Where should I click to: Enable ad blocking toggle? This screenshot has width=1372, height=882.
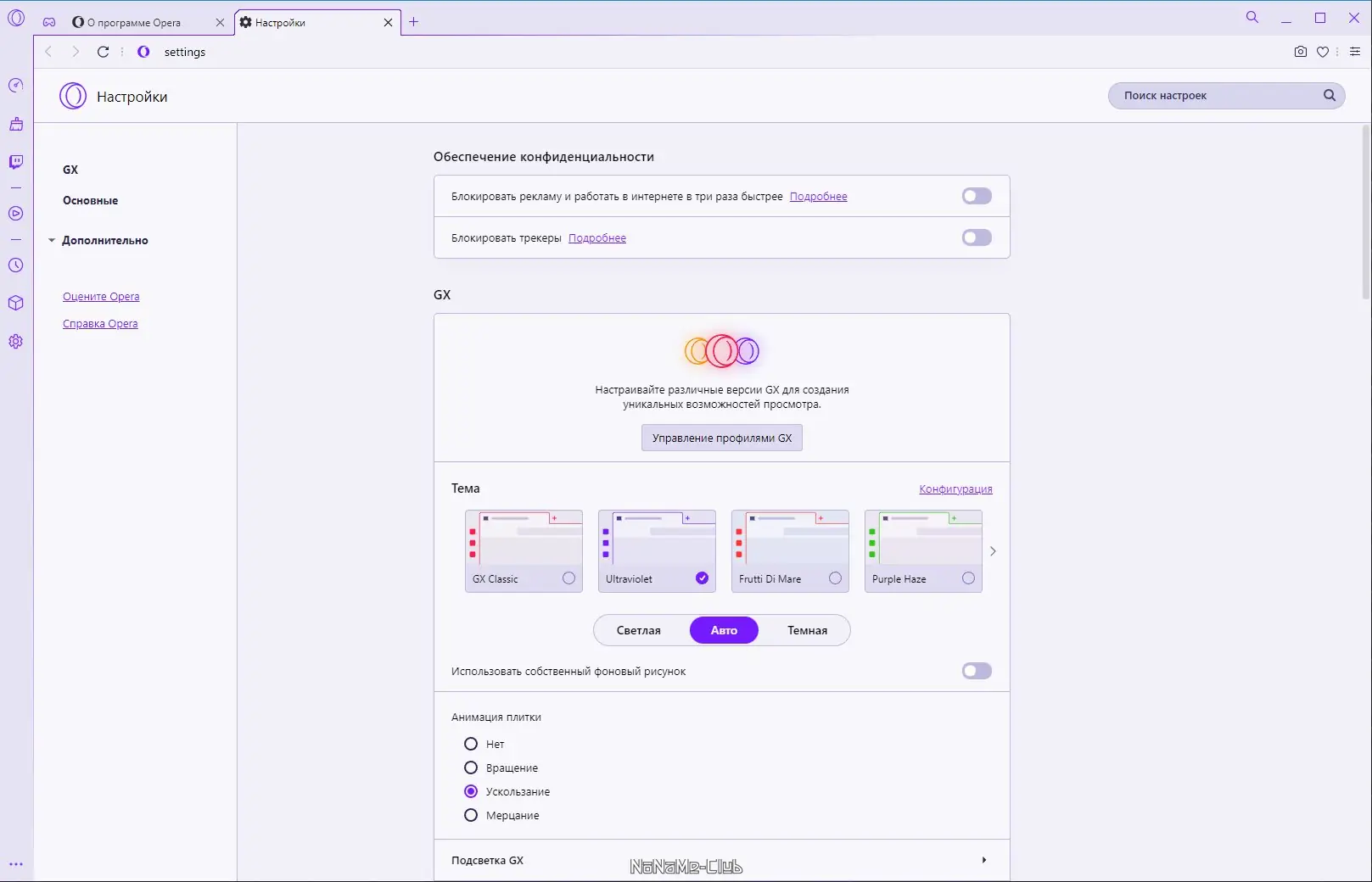click(x=977, y=196)
